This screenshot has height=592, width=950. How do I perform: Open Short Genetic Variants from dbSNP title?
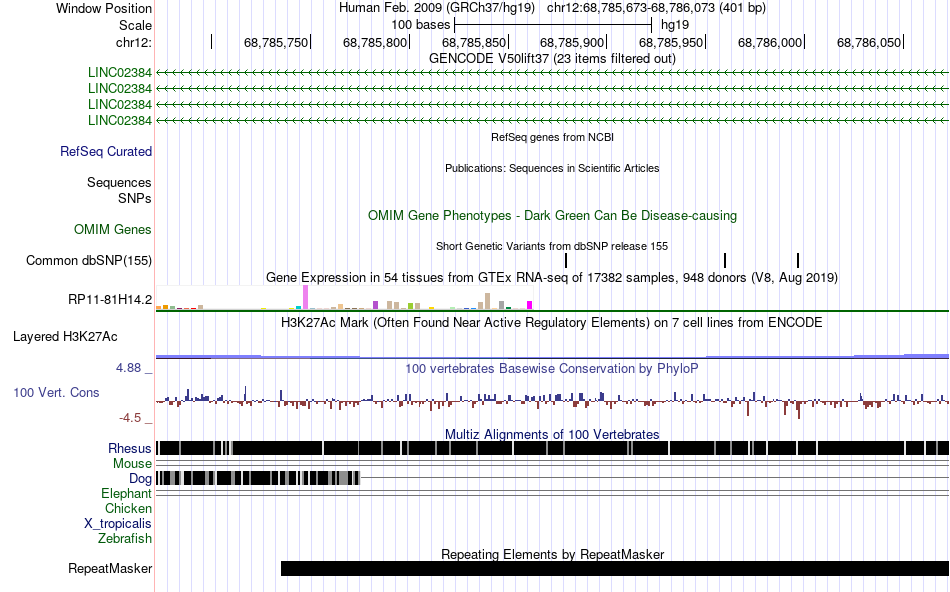552,247
